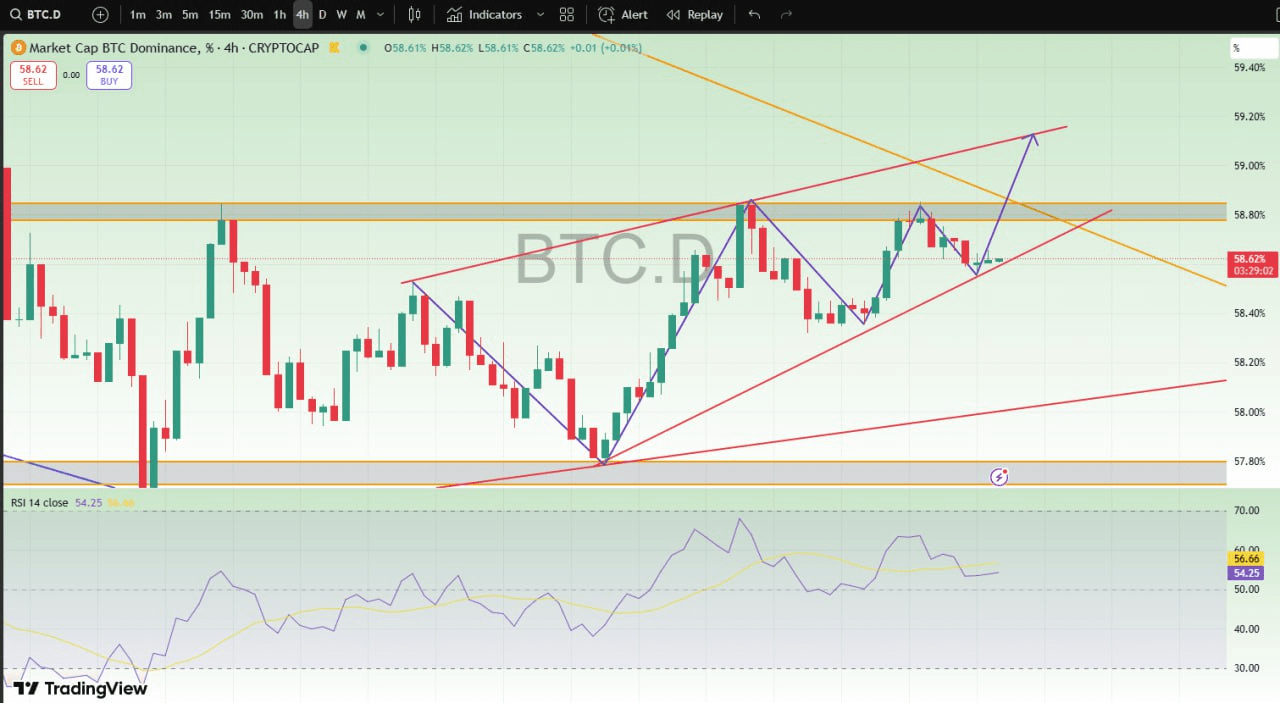The image size is (1280, 703).
Task: Undo the last chart action
Action: pos(754,15)
